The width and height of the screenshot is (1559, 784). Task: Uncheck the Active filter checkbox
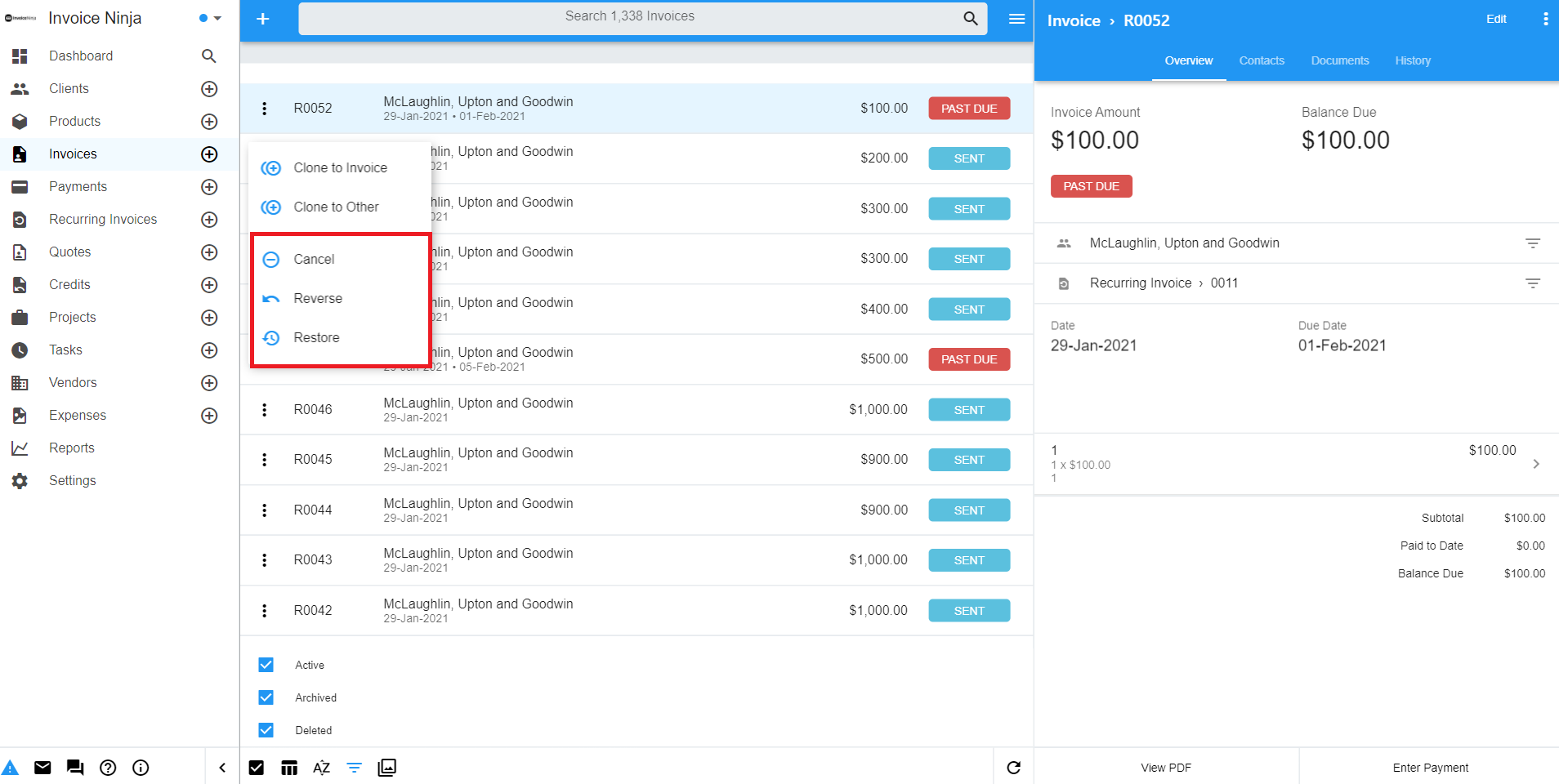[266, 664]
